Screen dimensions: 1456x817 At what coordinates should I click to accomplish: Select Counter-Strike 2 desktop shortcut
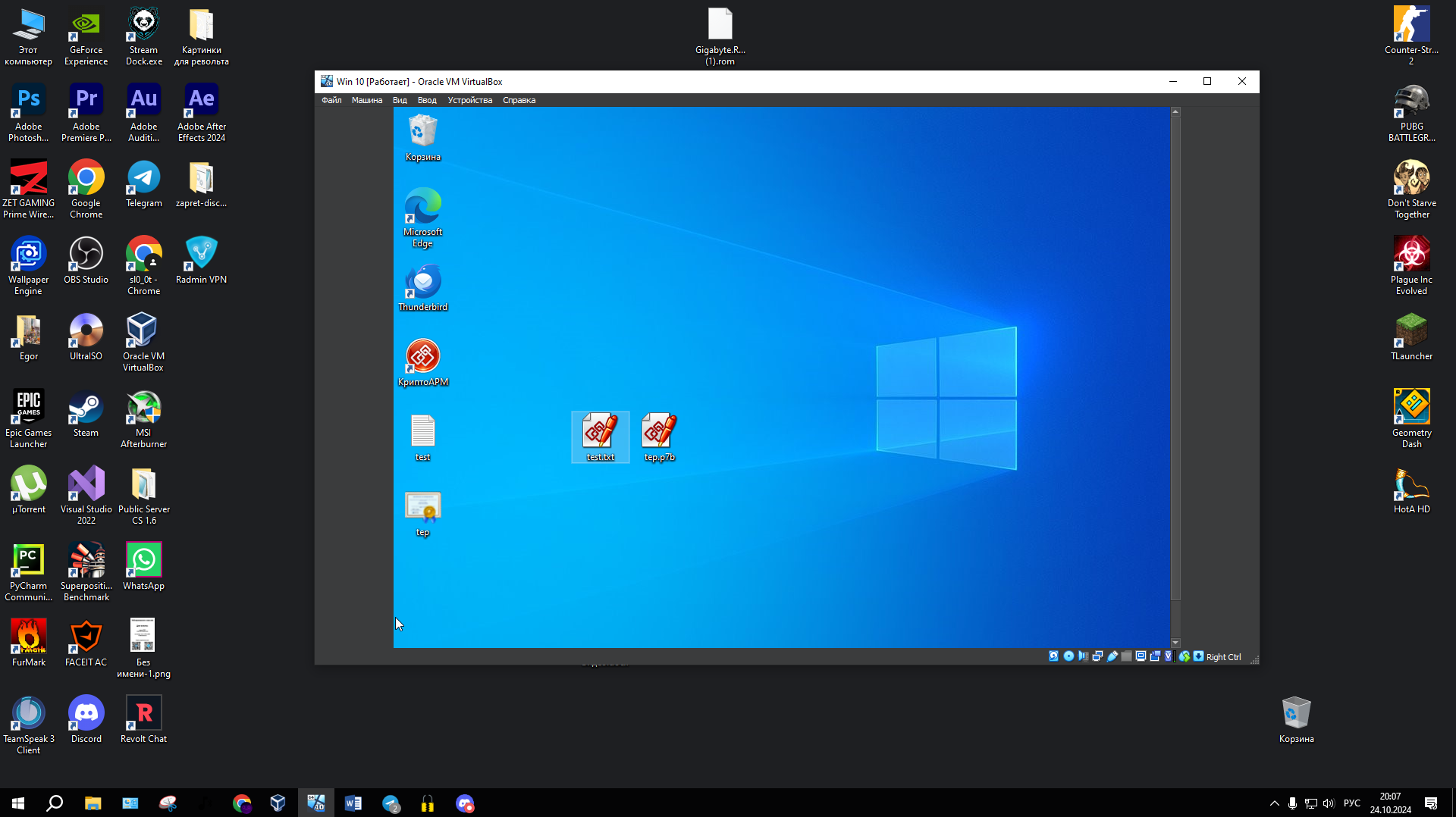(x=1411, y=36)
